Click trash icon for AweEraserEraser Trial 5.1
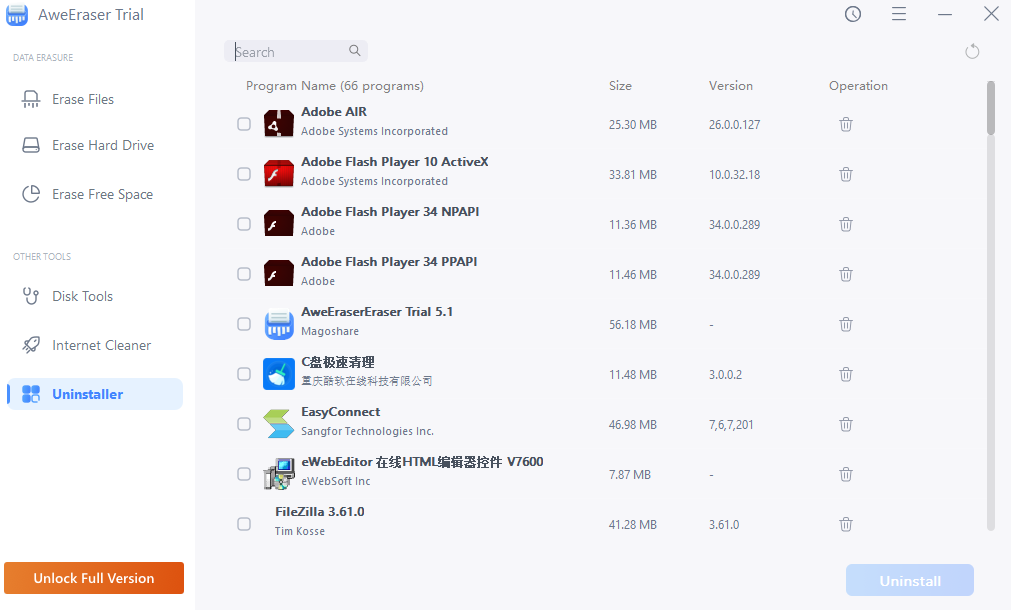The width and height of the screenshot is (1011, 610). coord(846,324)
